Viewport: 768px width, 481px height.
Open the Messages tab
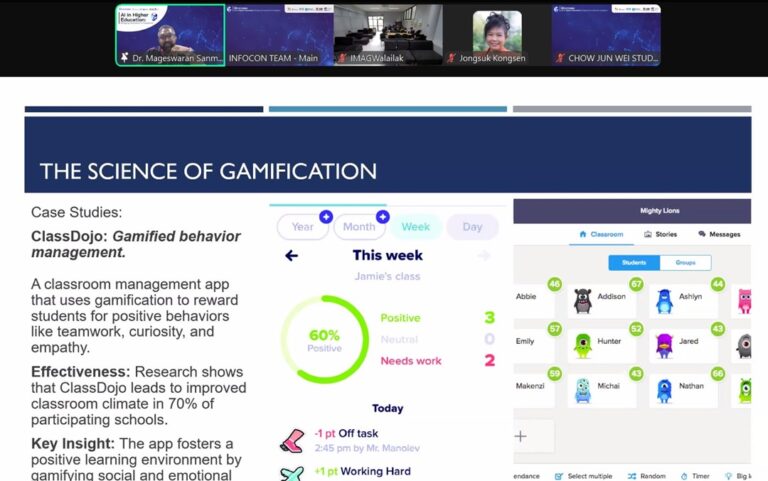point(719,234)
